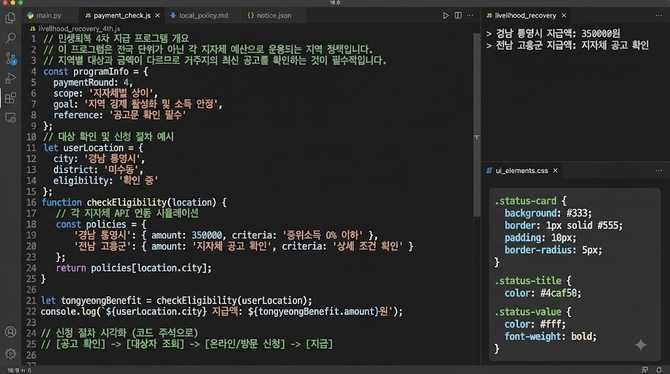Click the comment on line 25 about 신청 steps
Screen dimensions: 670x374
point(186,344)
